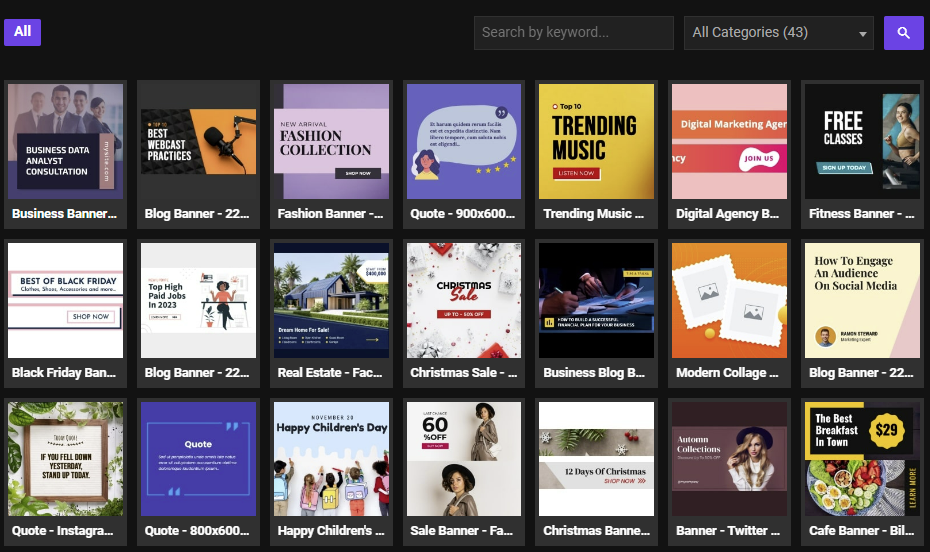
Task: Open the Trending Music template thumbnail
Action: coord(596,141)
